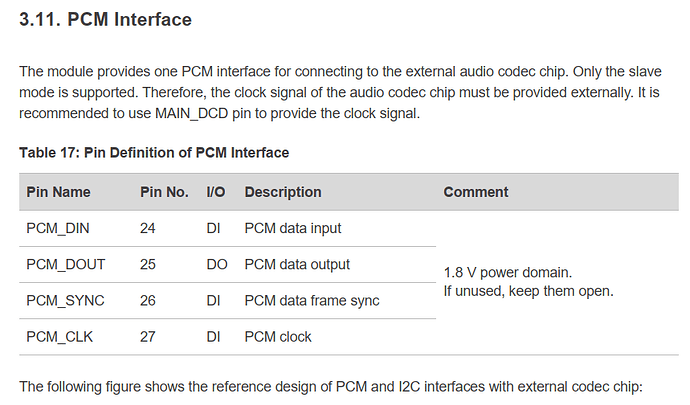Image resolution: width=690 pixels, height=405 pixels.
Task: Click the Table 17 caption text
Action: [x=154, y=153]
